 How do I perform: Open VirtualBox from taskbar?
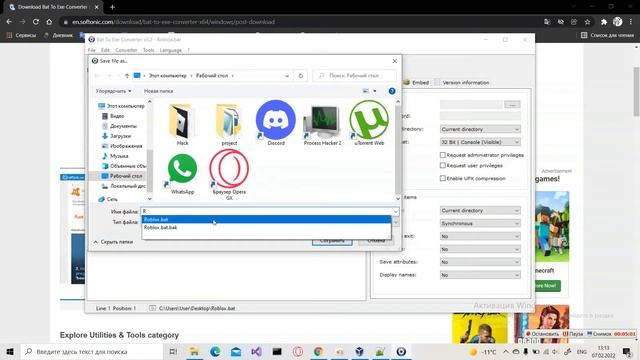click(x=360, y=351)
